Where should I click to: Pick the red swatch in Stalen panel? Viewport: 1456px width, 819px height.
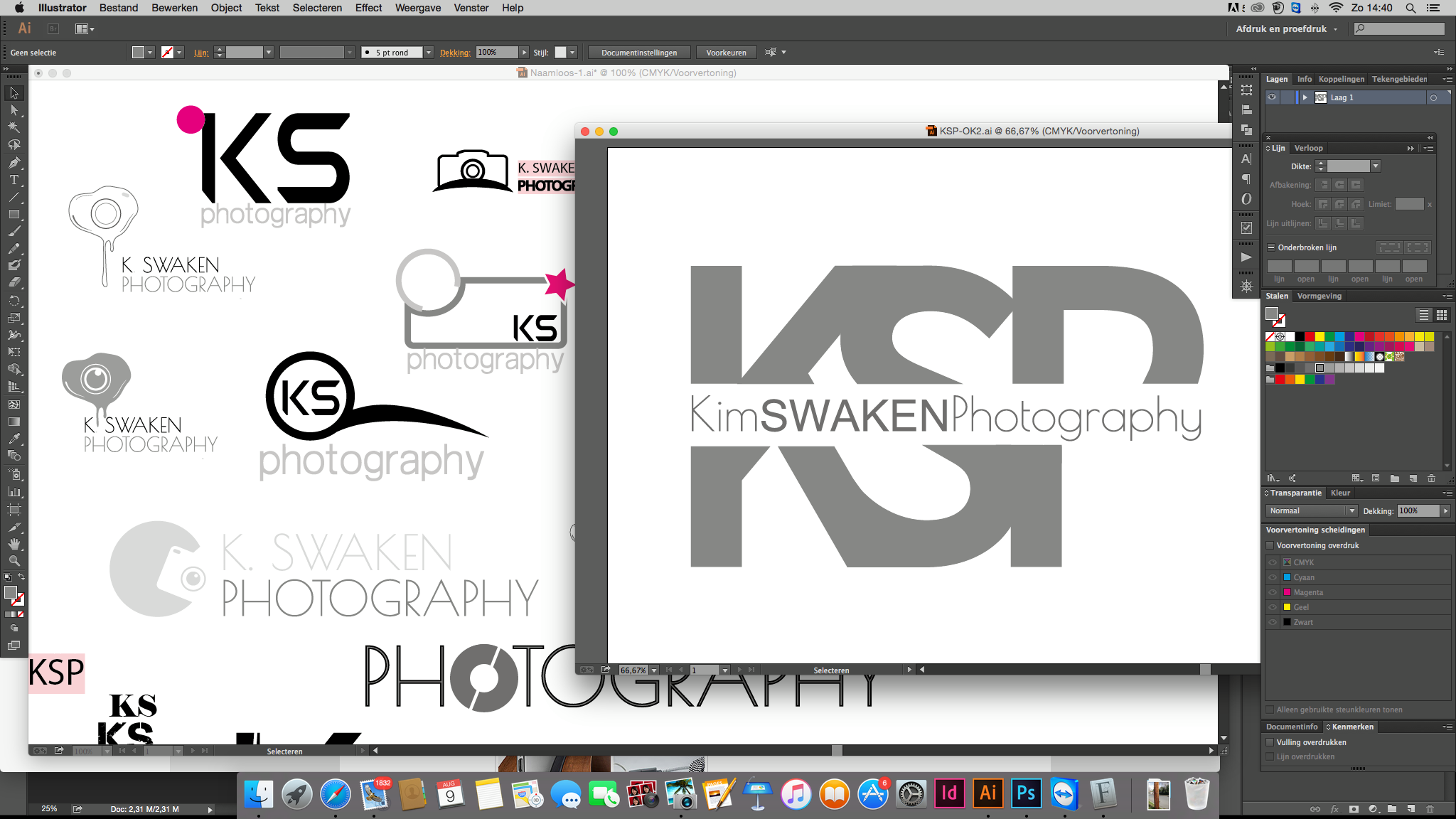click(x=1310, y=337)
